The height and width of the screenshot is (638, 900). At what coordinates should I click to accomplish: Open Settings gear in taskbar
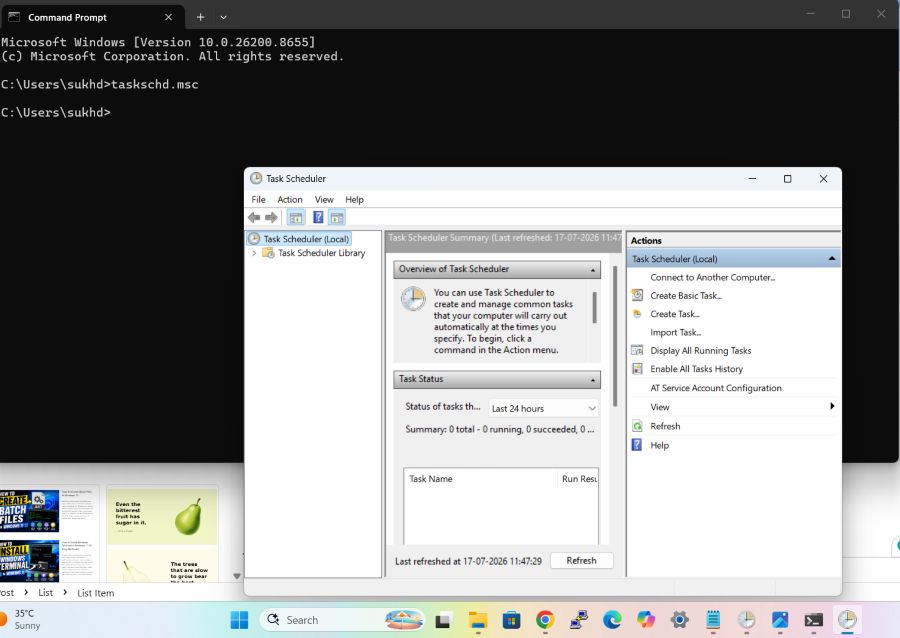(x=680, y=620)
